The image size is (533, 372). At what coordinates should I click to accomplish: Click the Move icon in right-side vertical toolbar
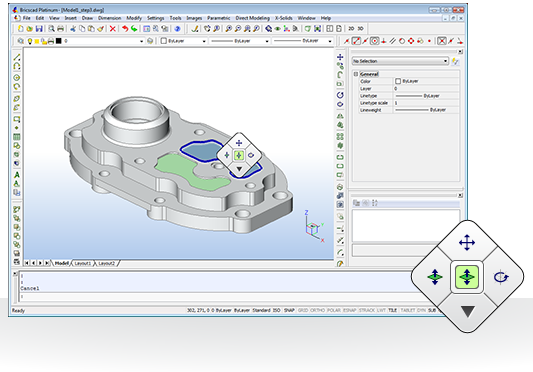pos(340,57)
